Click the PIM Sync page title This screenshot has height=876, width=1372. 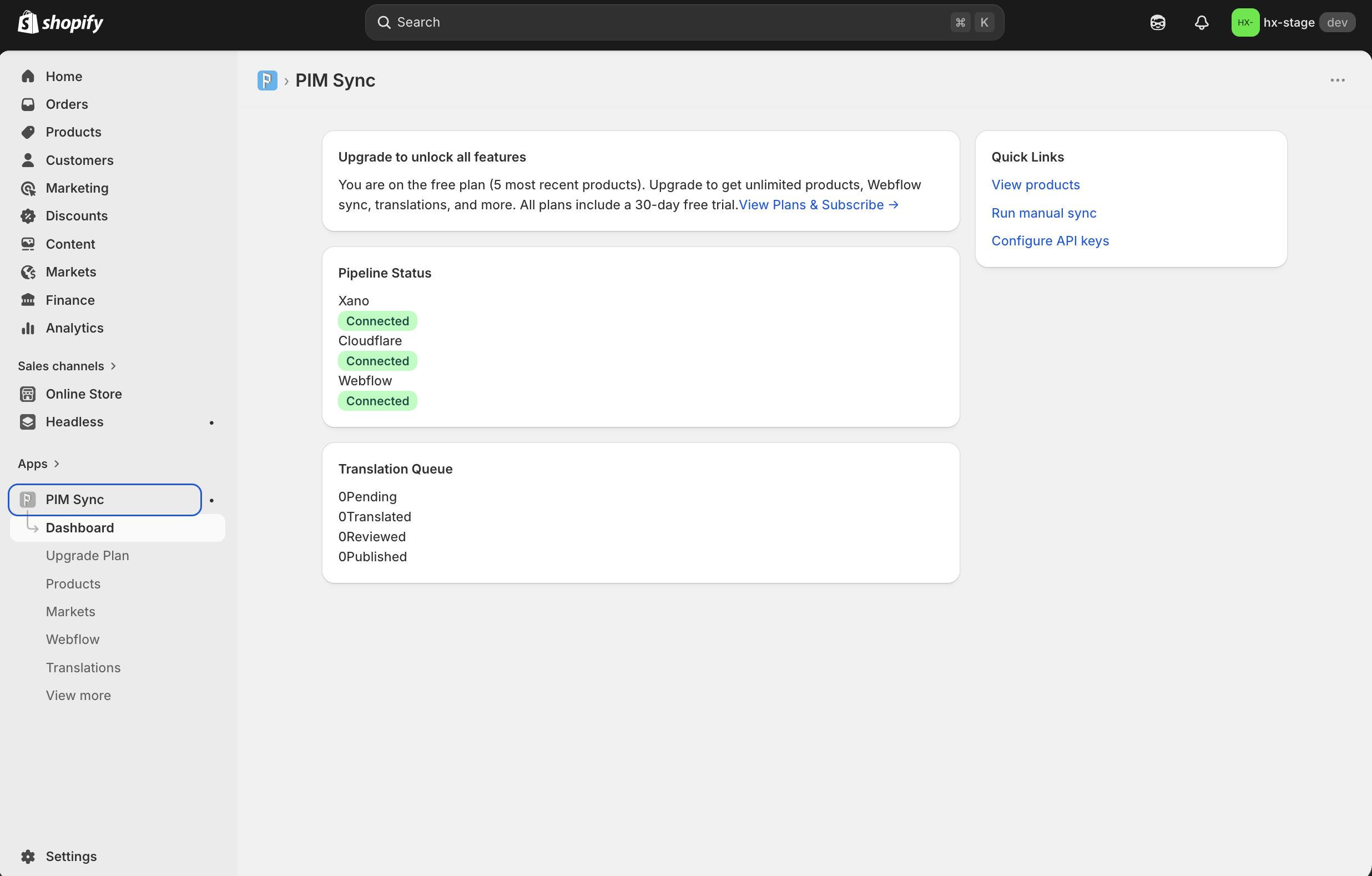[x=335, y=80]
